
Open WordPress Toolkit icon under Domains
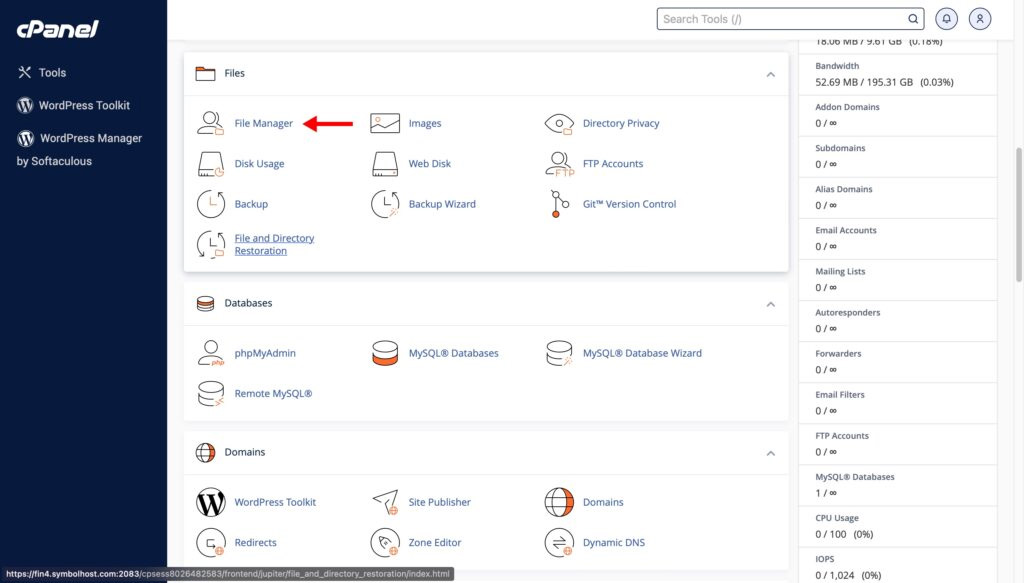click(210, 502)
